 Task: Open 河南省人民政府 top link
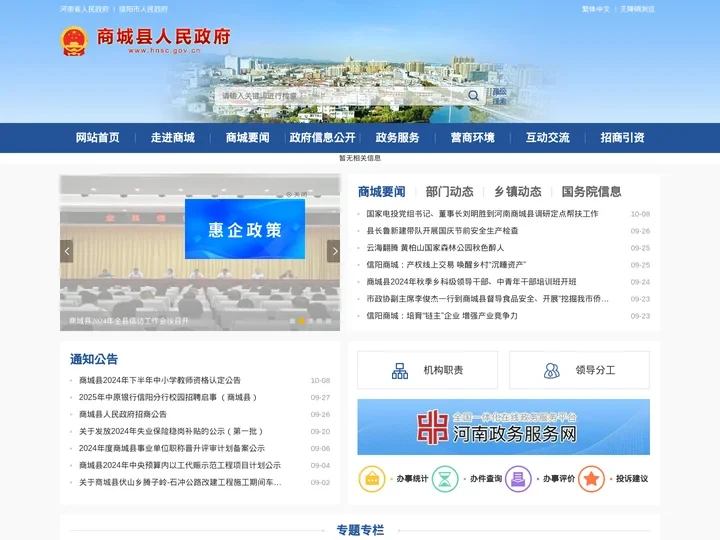(84, 9)
